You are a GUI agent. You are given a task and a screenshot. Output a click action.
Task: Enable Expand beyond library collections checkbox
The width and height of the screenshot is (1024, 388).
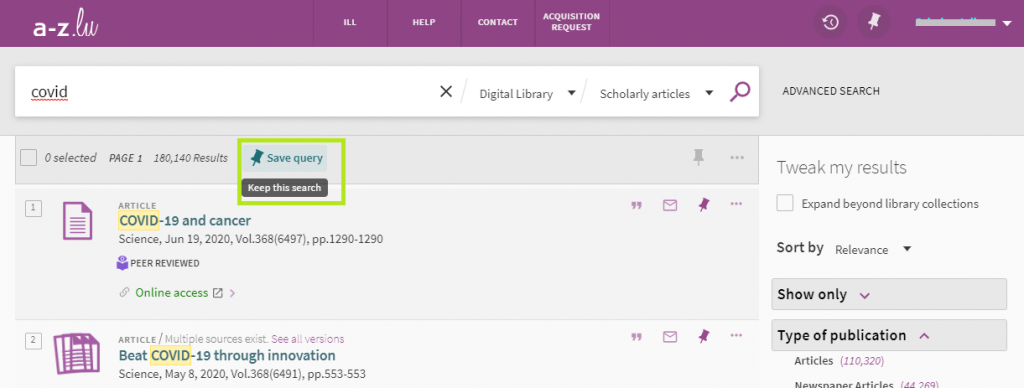[785, 203]
